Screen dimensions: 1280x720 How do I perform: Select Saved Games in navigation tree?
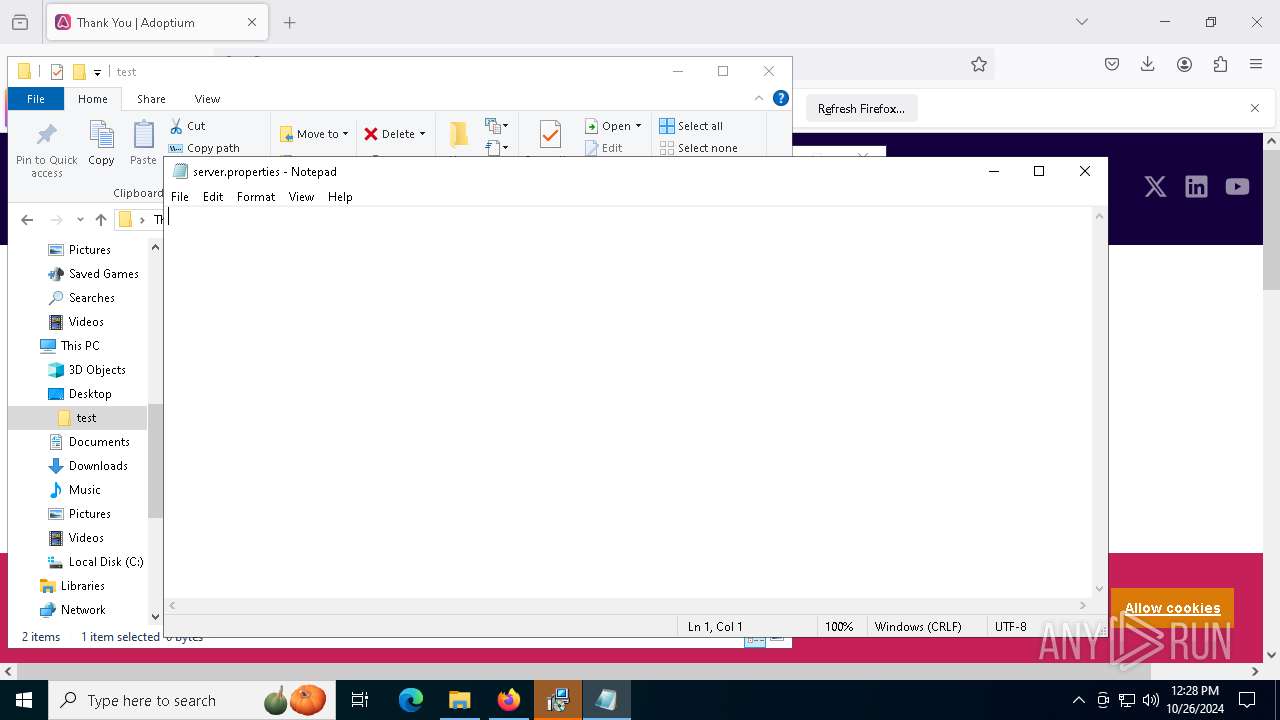pyautogui.click(x=93, y=274)
